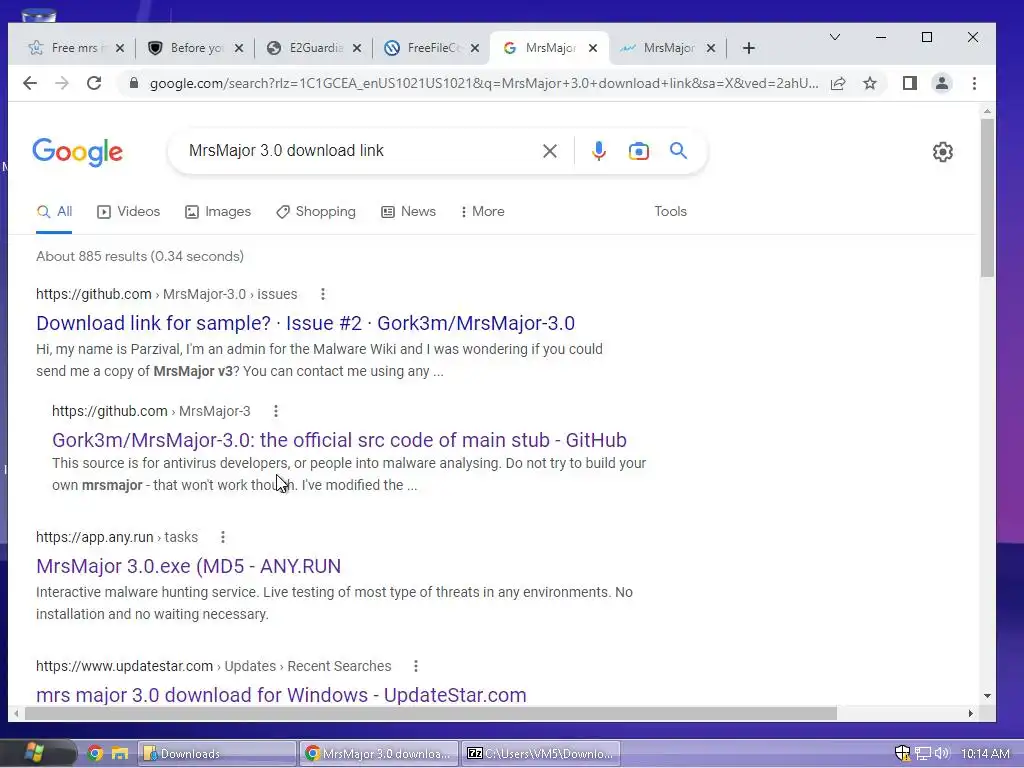The height and width of the screenshot is (768, 1024).
Task: Click 'About 885 results (0.34 seconds)' text
Action: tap(140, 257)
